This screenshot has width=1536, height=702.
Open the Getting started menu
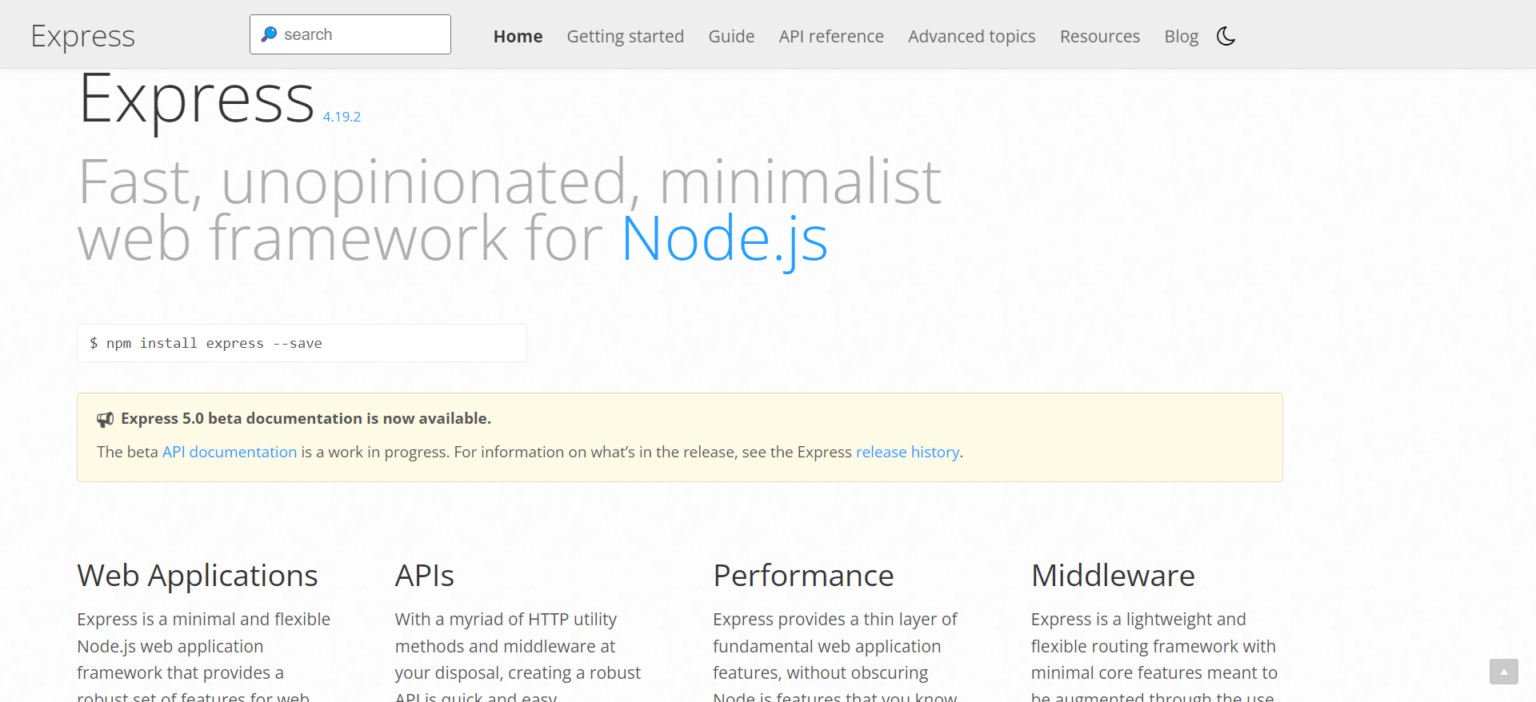click(x=625, y=36)
